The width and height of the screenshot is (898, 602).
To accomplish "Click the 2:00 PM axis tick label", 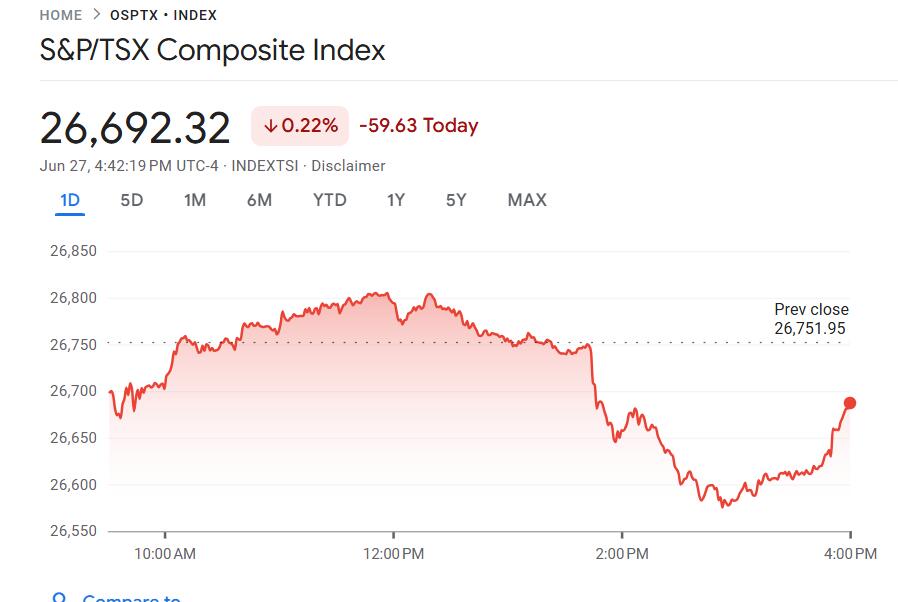I will (622, 554).
